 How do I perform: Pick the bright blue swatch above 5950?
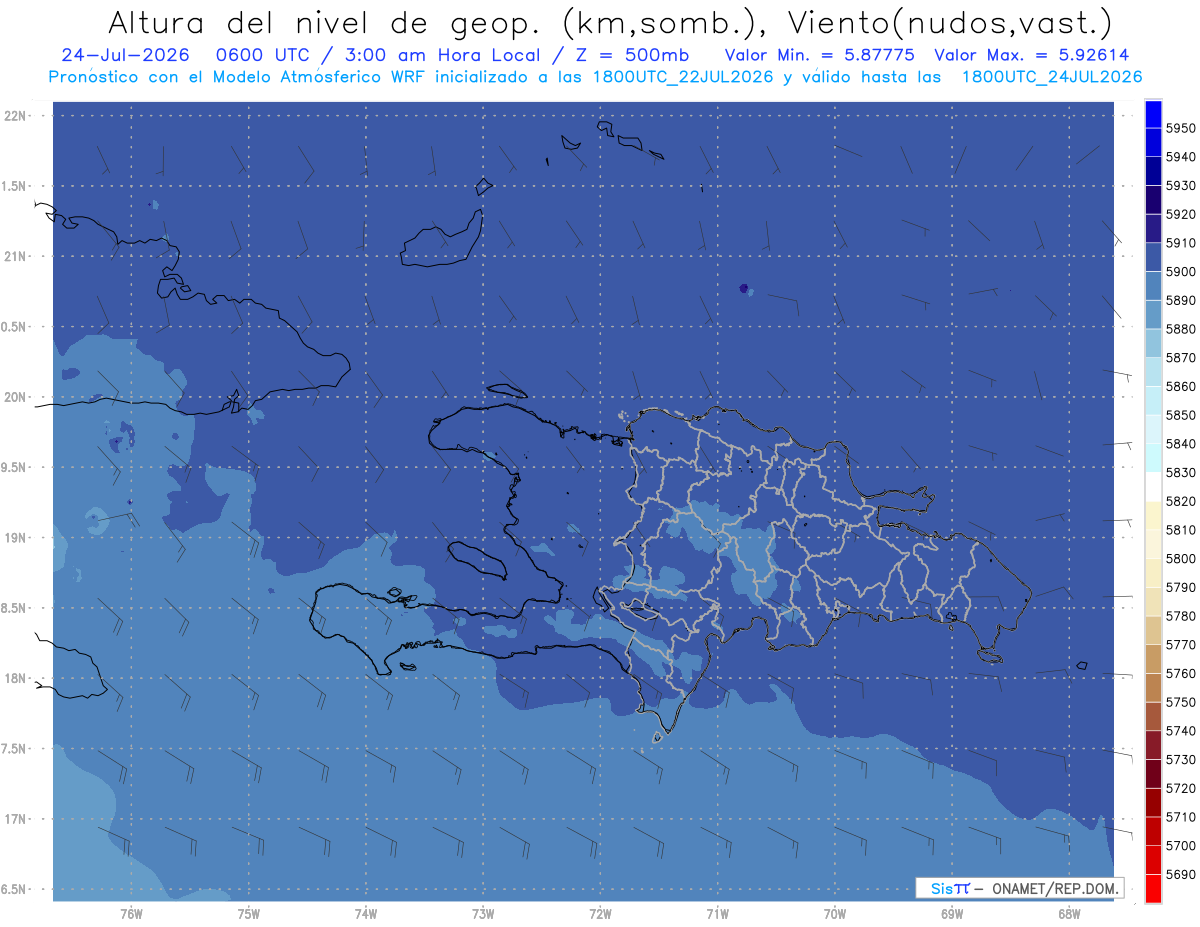tap(1153, 114)
